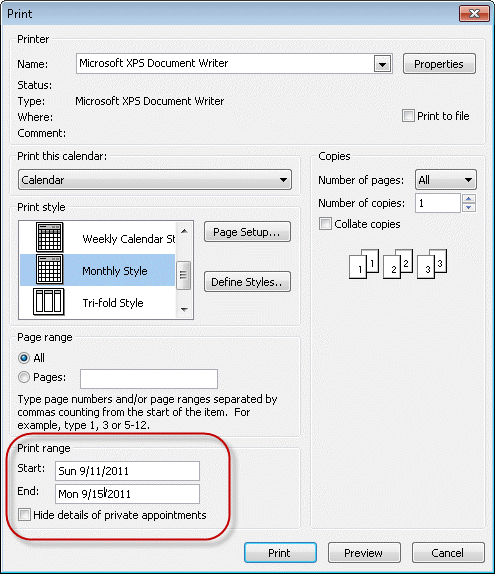Check Hide details of private appointments
The image size is (495, 574).
coord(24,515)
